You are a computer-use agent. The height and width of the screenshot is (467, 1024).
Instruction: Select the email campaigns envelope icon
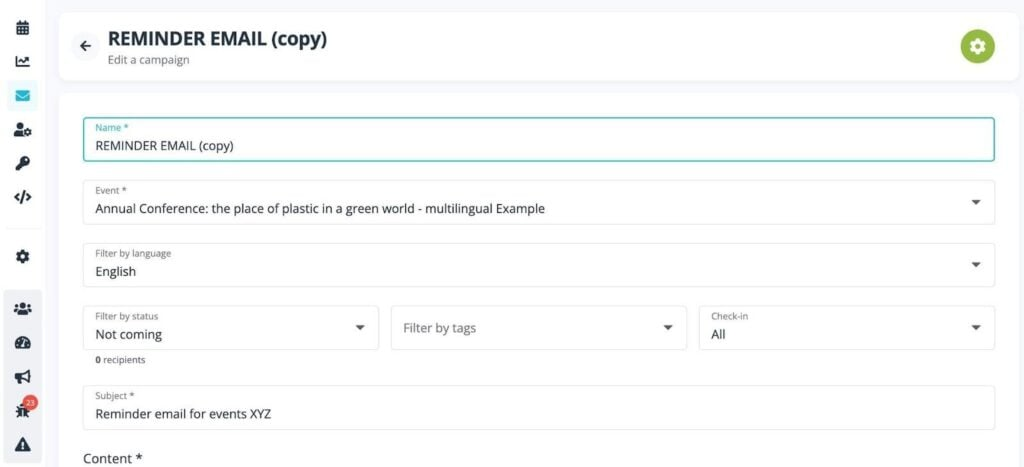tap(22, 96)
